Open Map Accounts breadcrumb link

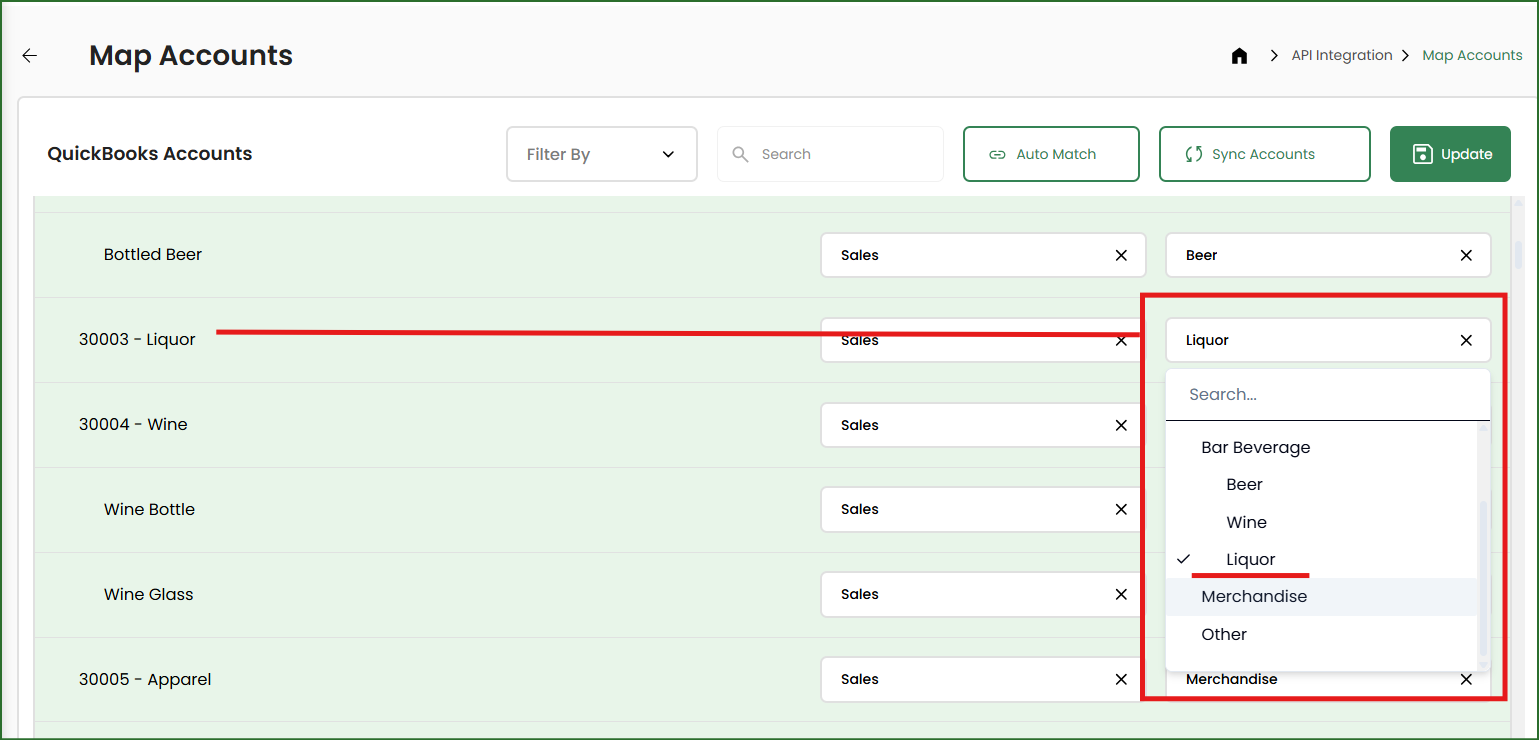pyautogui.click(x=1472, y=56)
